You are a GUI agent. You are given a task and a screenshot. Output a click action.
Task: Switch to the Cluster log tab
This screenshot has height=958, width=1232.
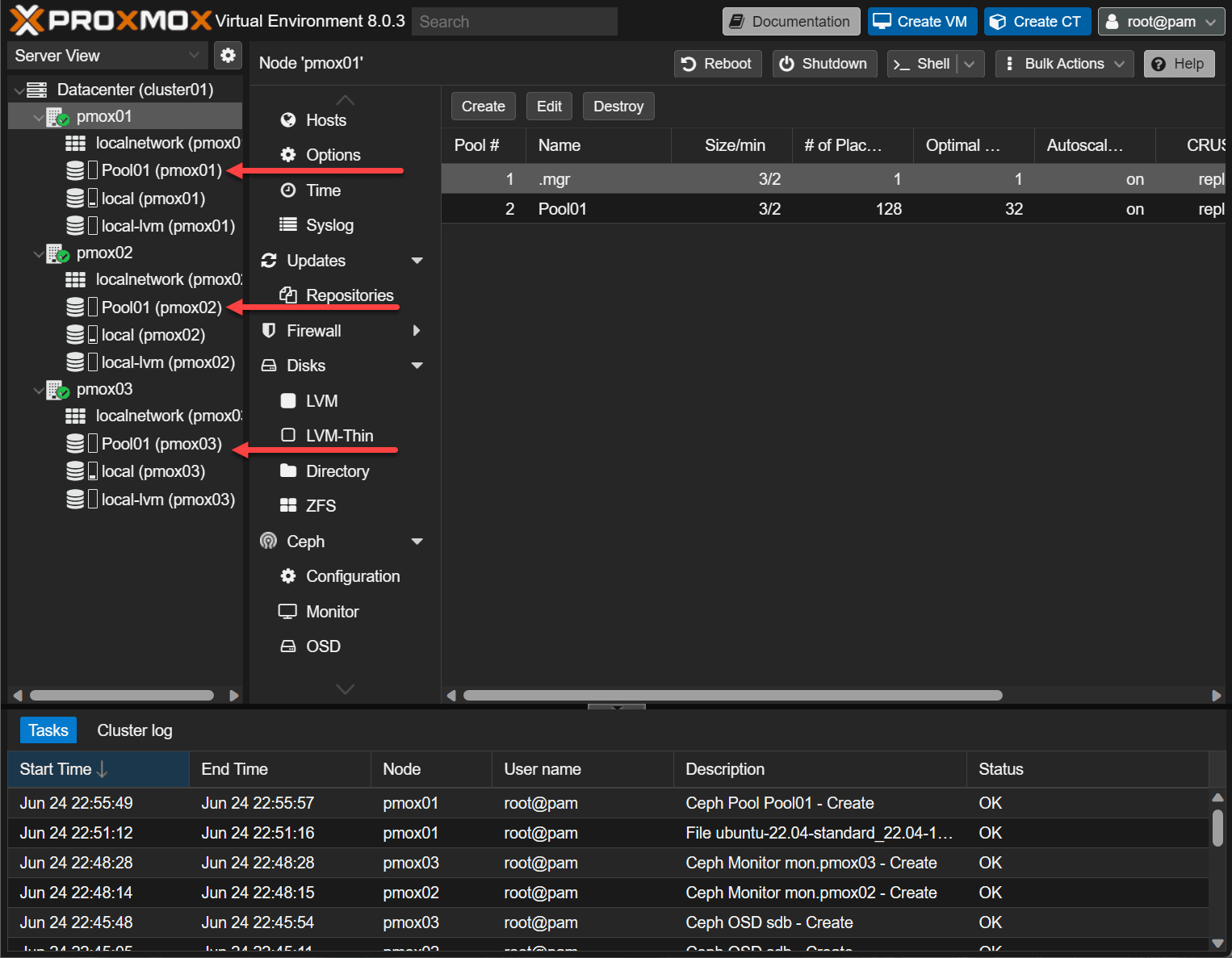(134, 730)
